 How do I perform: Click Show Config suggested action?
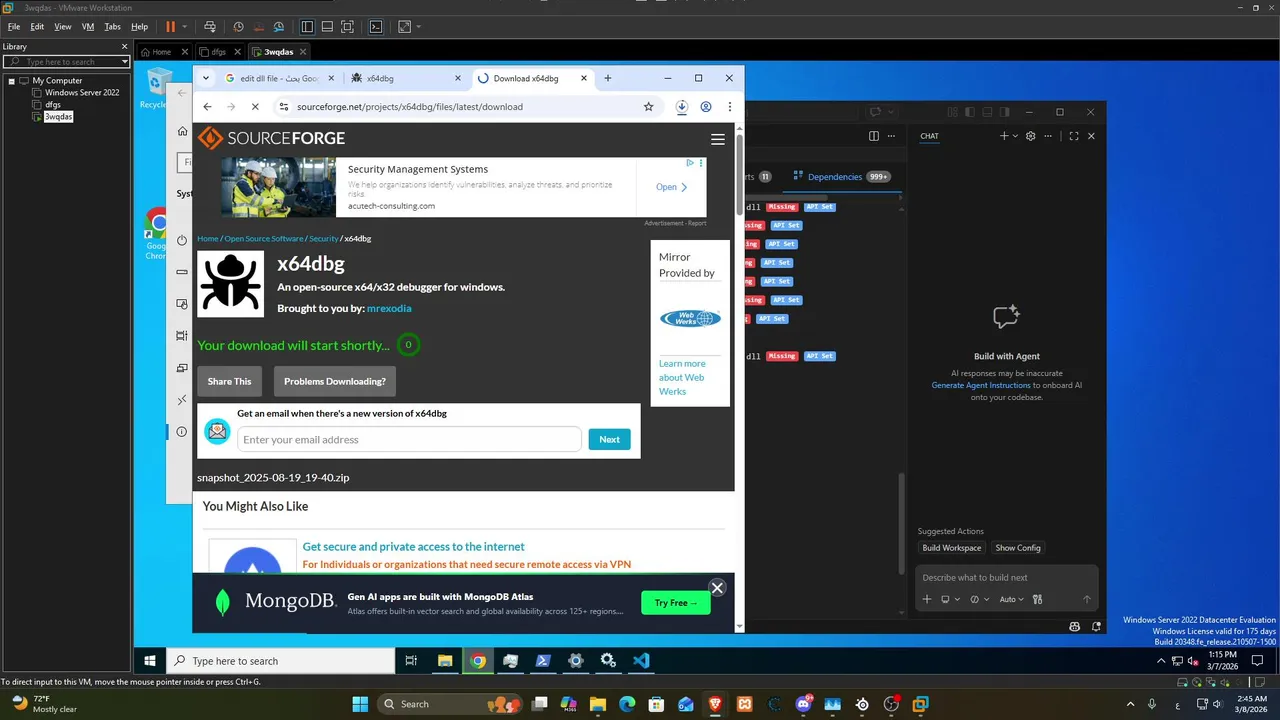point(1018,548)
